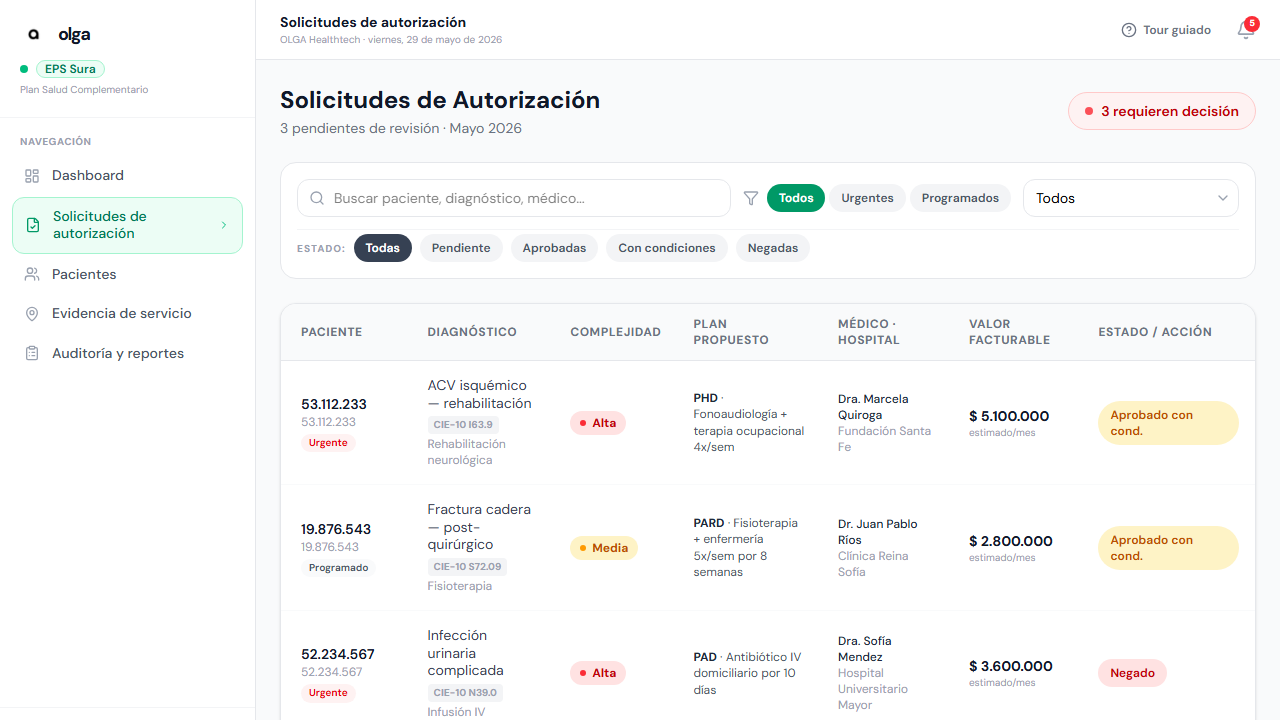Click the CIE-10 I63.9 code tag
1280x720 pixels.
pos(463,425)
